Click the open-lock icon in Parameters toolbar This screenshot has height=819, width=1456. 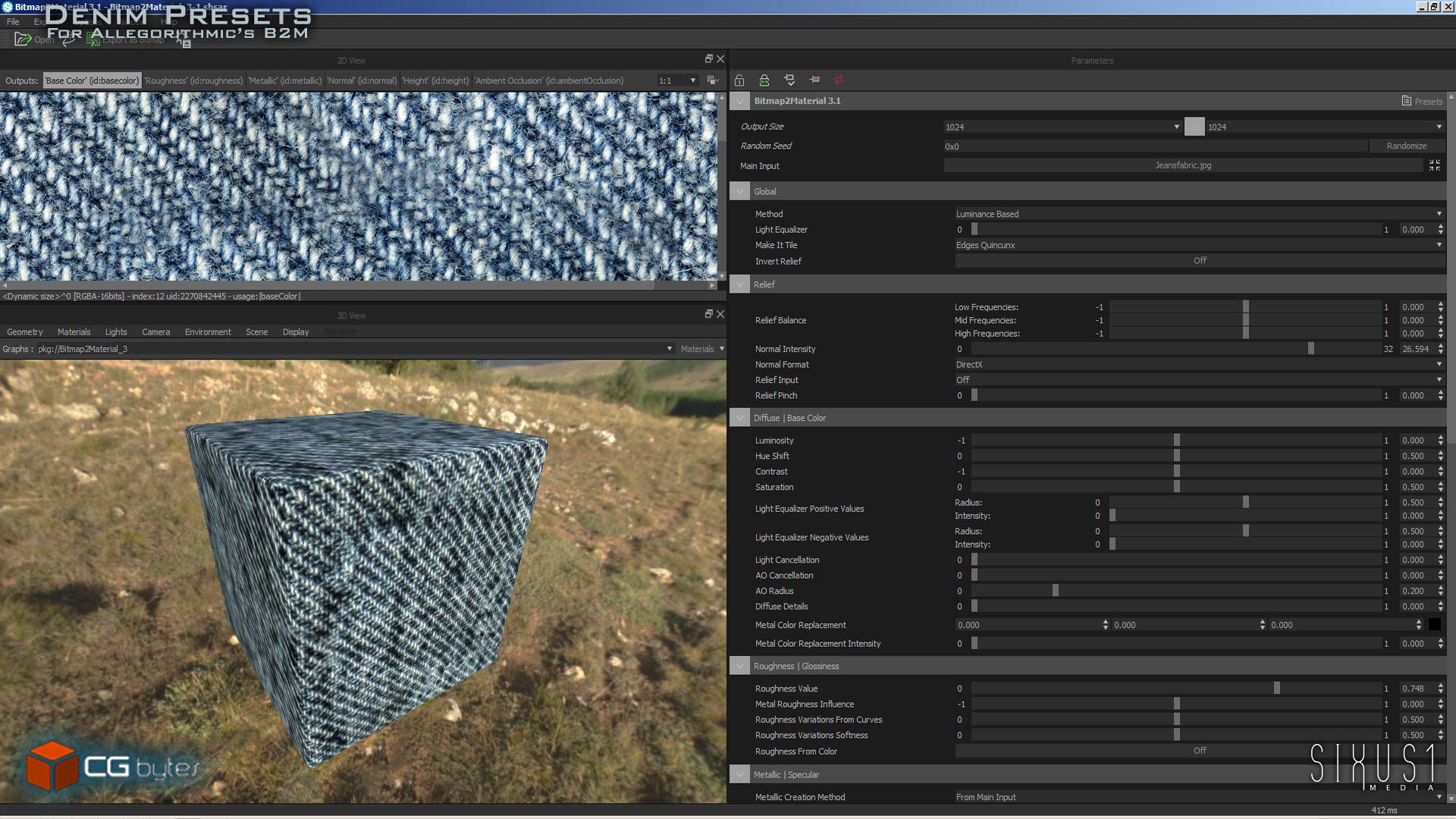point(739,80)
